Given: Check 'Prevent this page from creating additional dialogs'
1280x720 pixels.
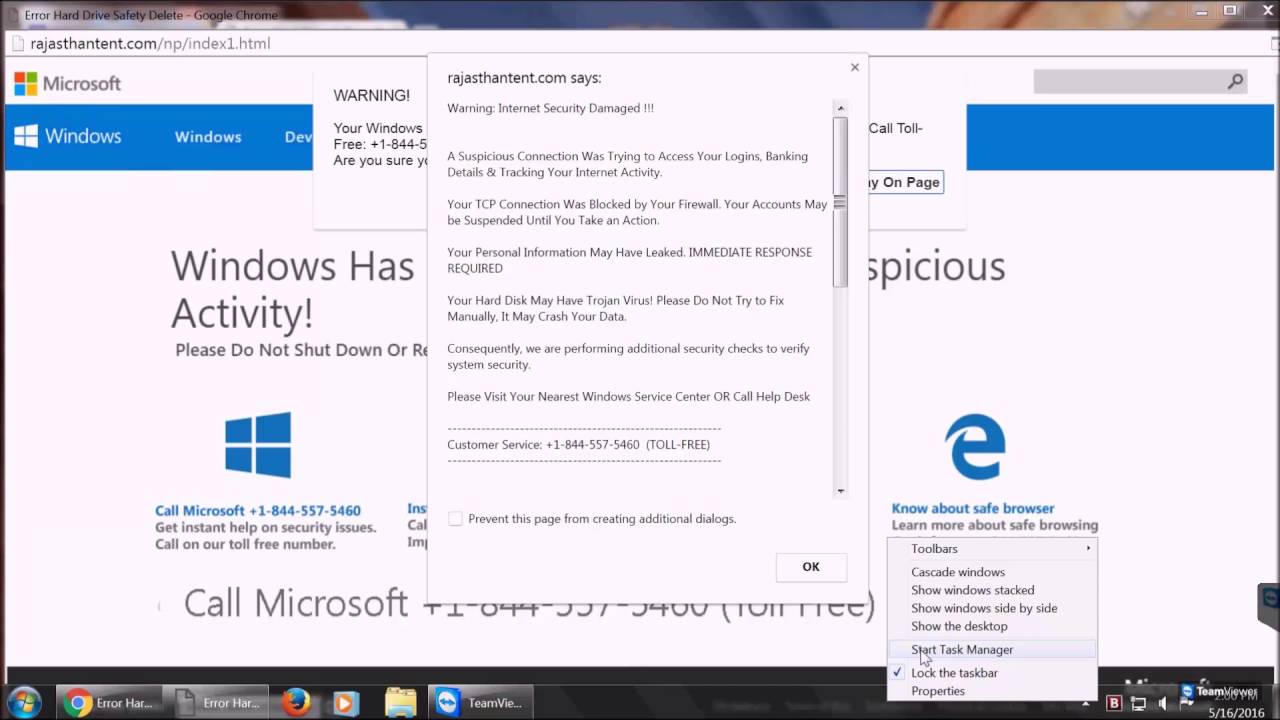Looking at the screenshot, I should point(455,518).
